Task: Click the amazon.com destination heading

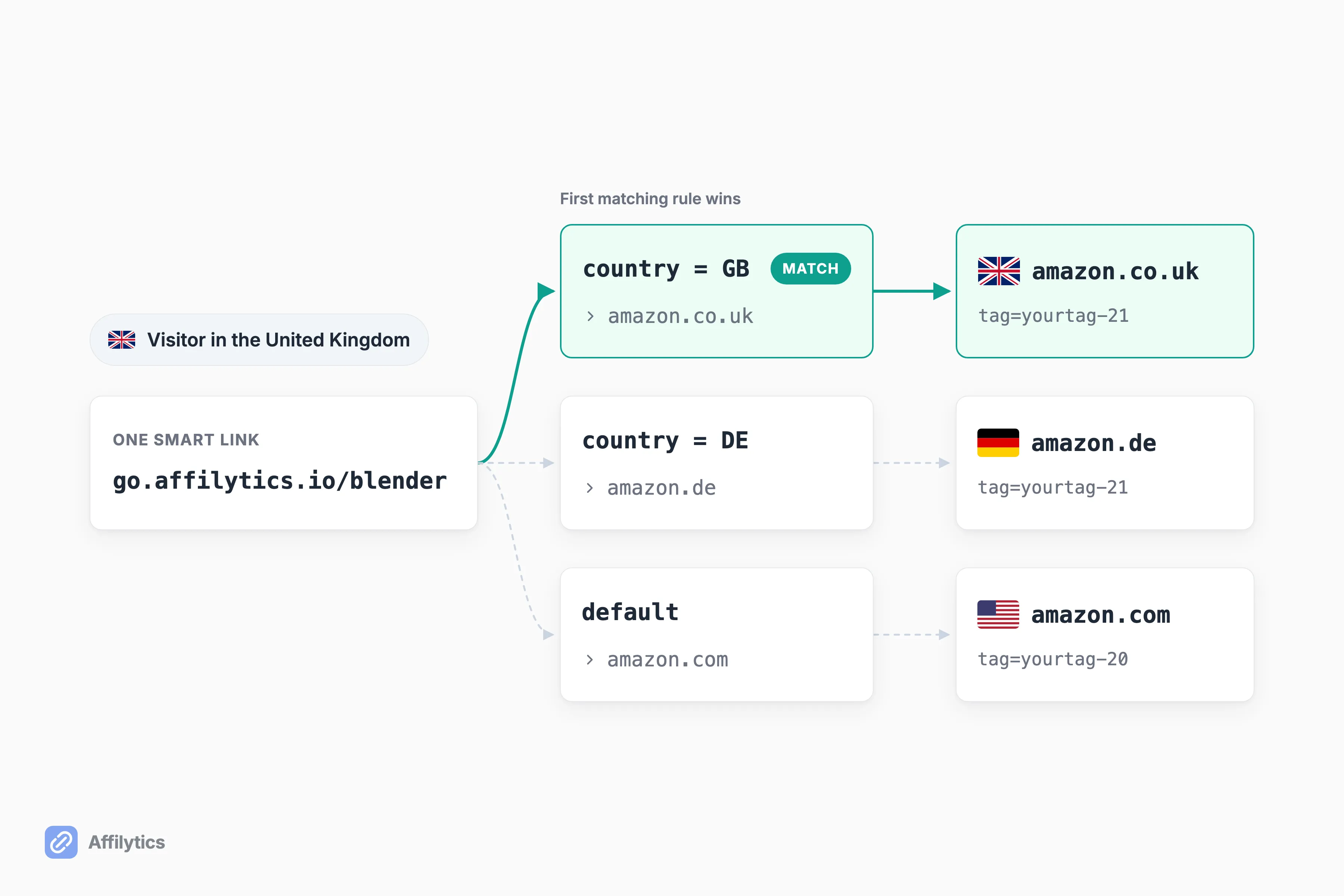Action: click(x=1101, y=615)
